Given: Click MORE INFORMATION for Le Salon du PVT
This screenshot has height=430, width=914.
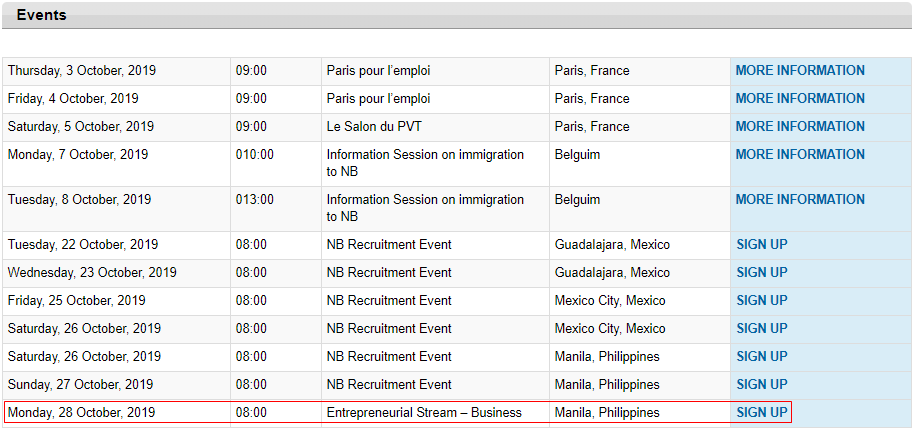Looking at the screenshot, I should (800, 127).
